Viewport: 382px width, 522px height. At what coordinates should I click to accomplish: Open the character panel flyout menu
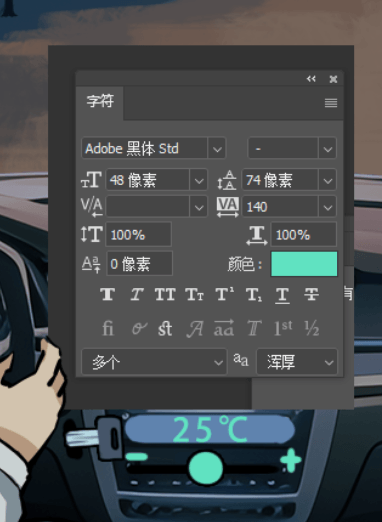[x=331, y=103]
